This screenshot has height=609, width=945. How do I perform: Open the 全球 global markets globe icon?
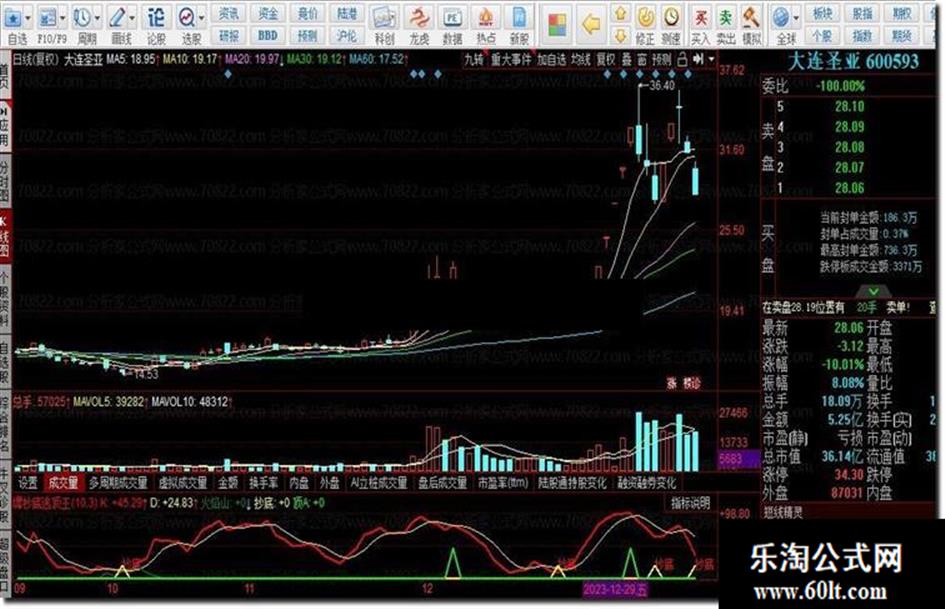pos(781,18)
